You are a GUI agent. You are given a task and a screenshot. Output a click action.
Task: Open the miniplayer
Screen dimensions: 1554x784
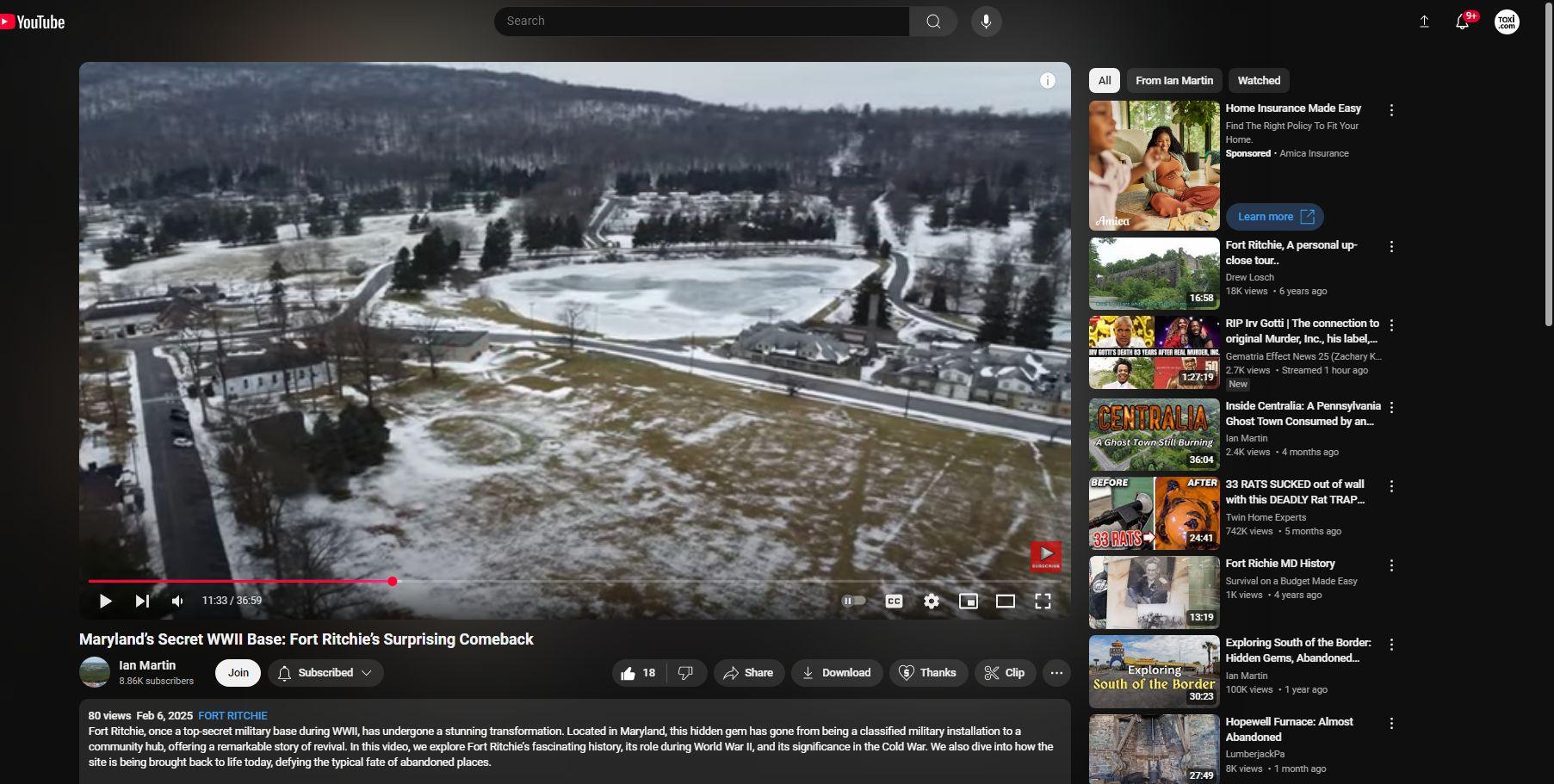968,601
